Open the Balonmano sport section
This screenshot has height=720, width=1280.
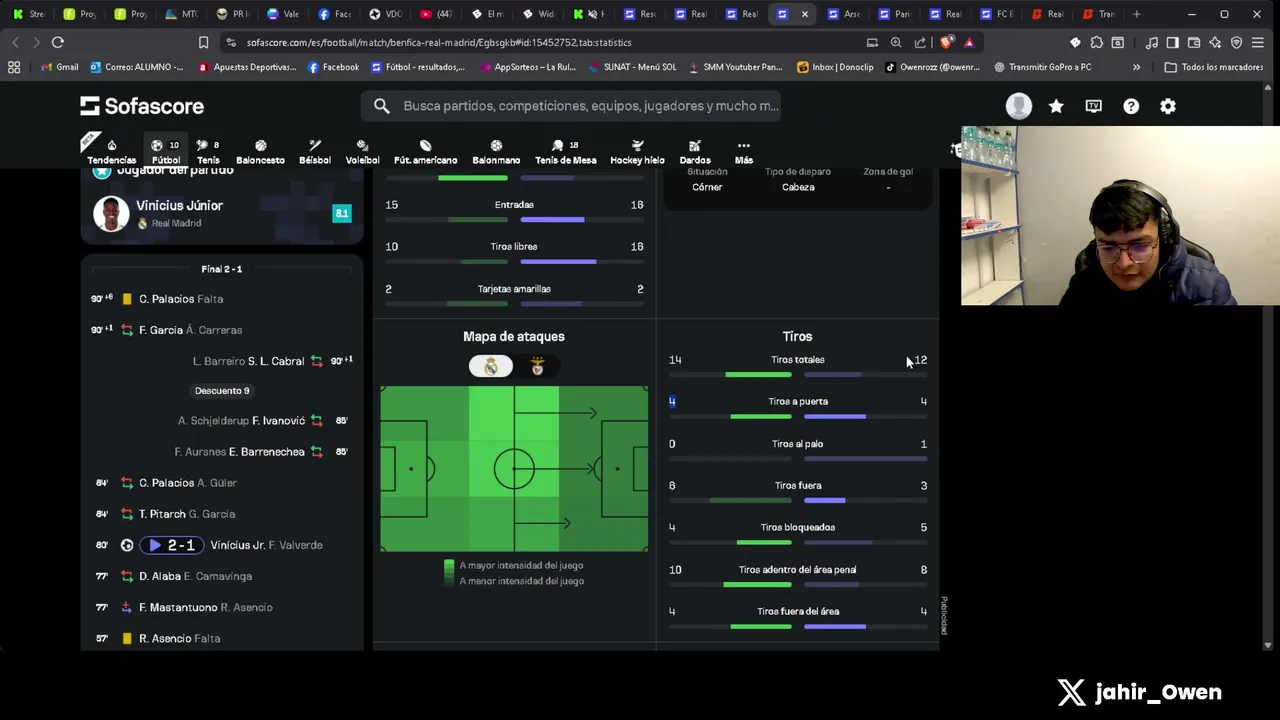[x=496, y=152]
